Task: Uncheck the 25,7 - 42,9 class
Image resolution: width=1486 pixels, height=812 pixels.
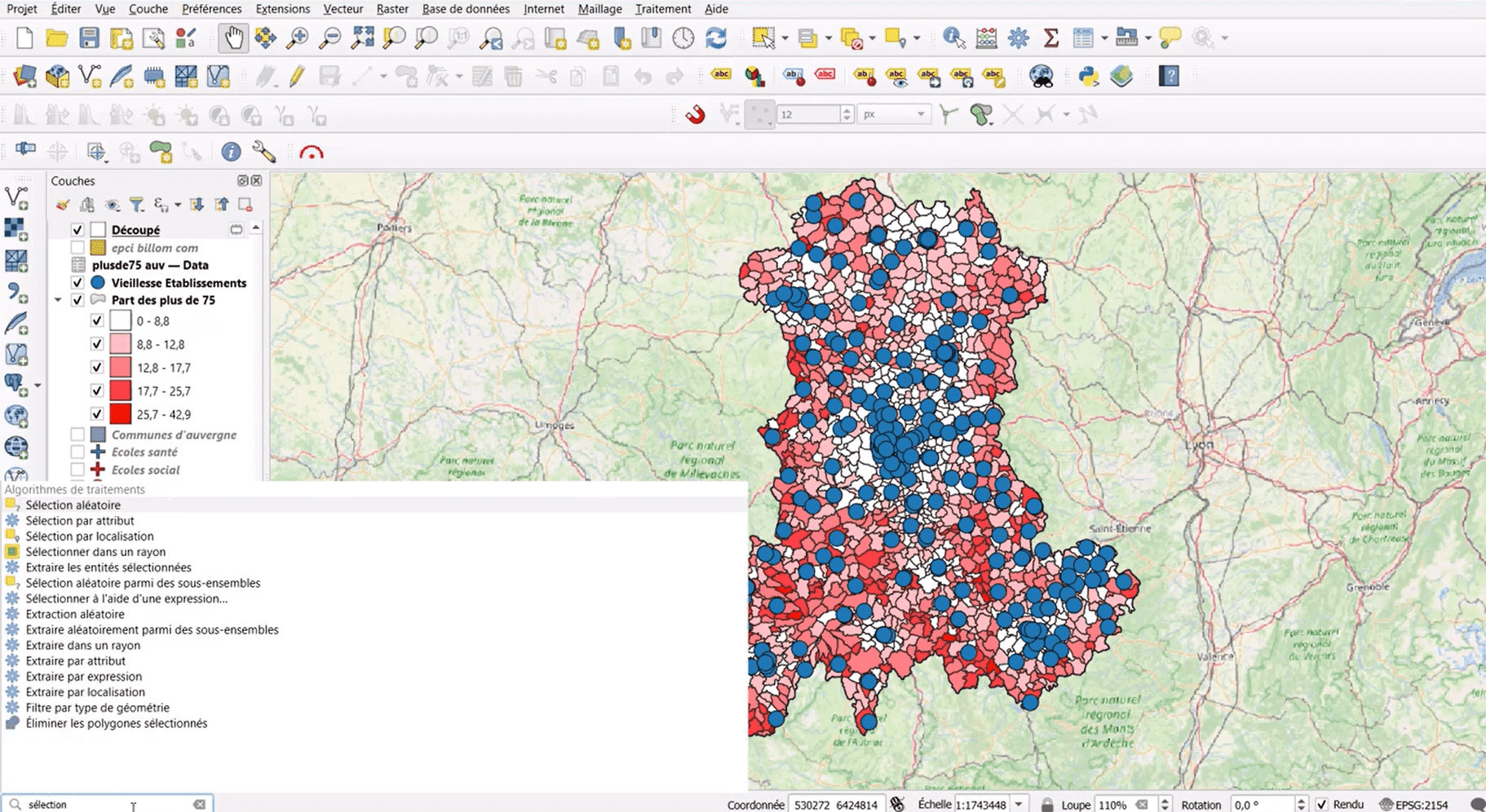Action: [x=97, y=414]
